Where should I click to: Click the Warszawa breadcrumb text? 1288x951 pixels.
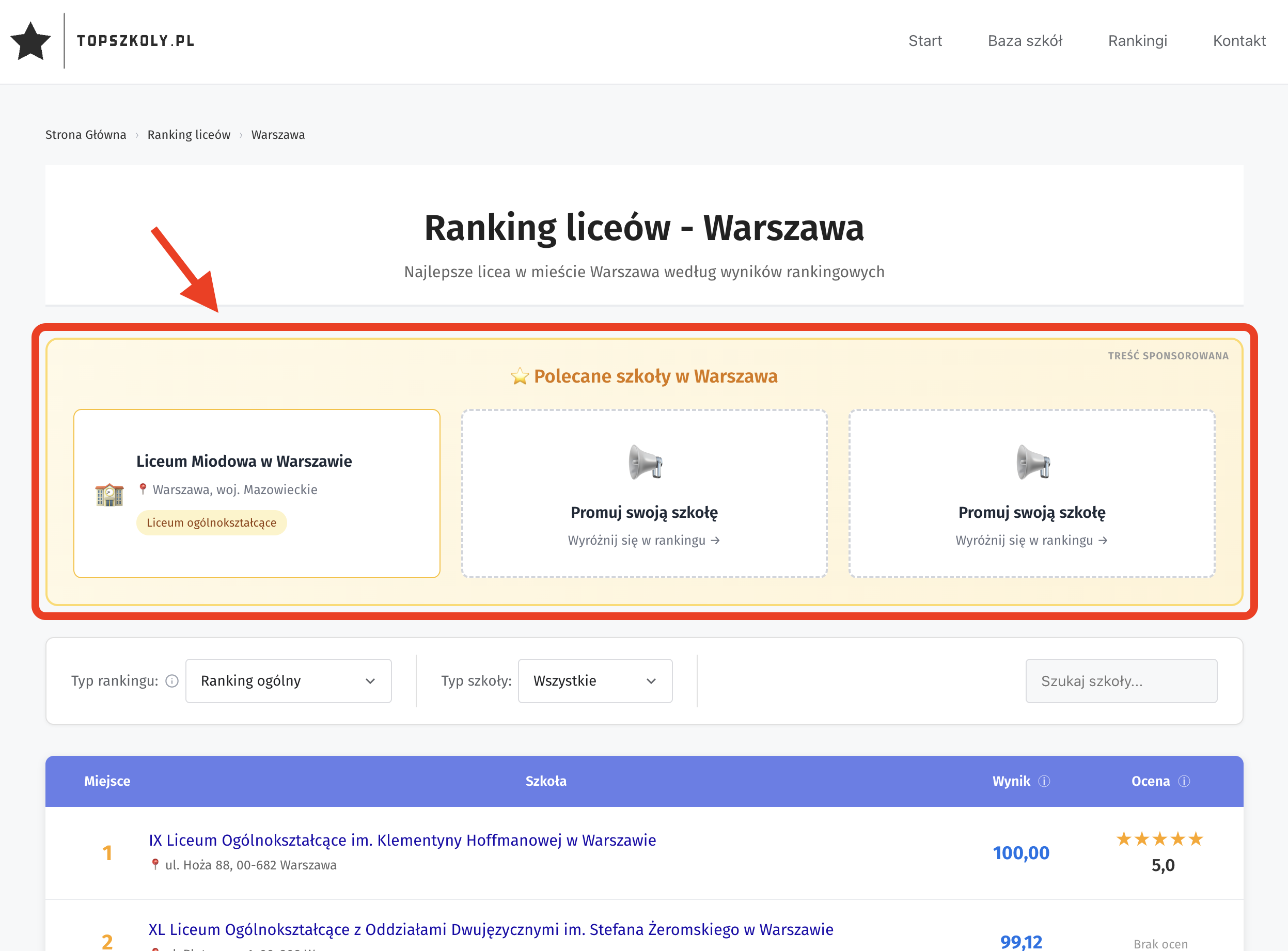[278, 135]
